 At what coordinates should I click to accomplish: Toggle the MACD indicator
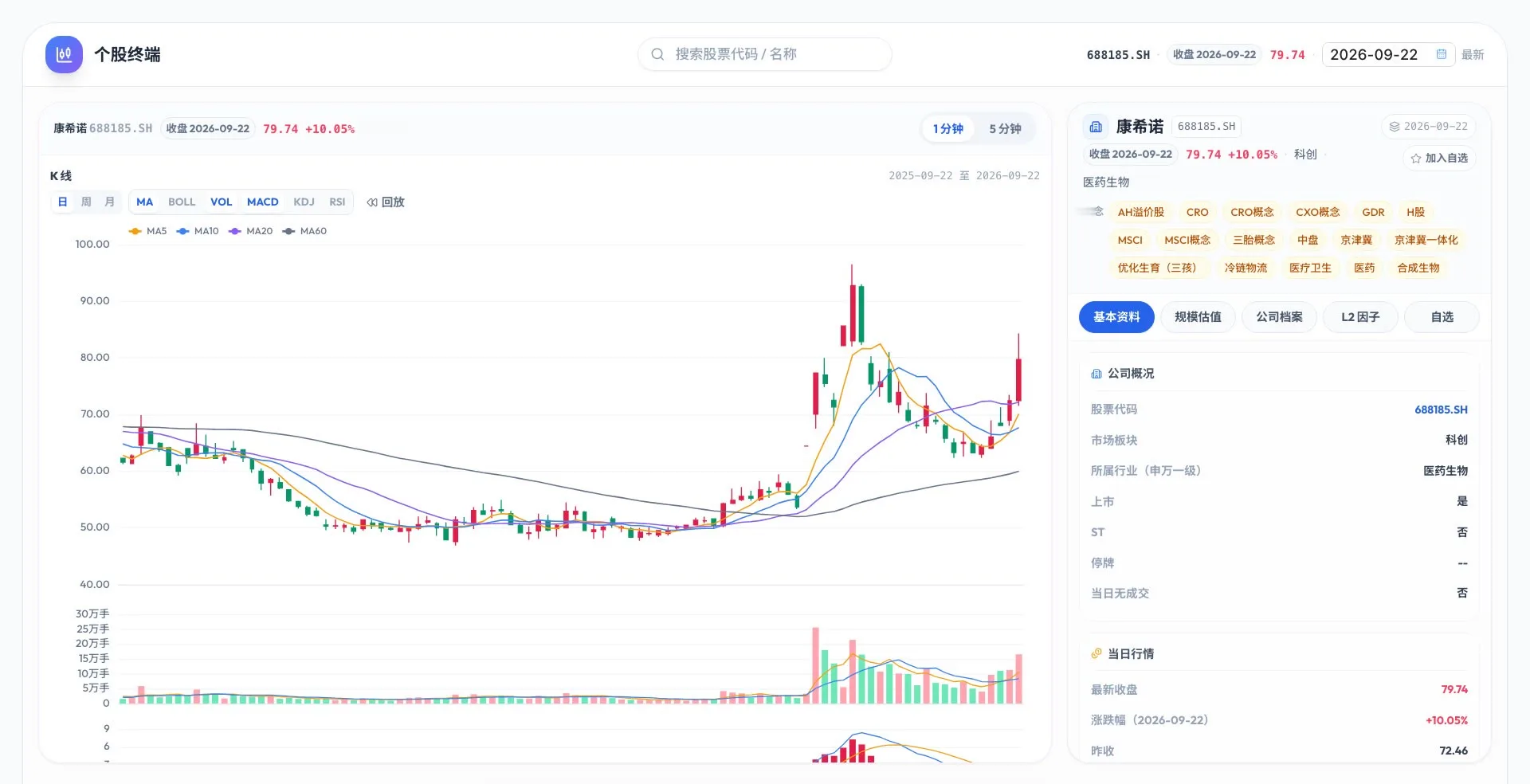(x=263, y=202)
